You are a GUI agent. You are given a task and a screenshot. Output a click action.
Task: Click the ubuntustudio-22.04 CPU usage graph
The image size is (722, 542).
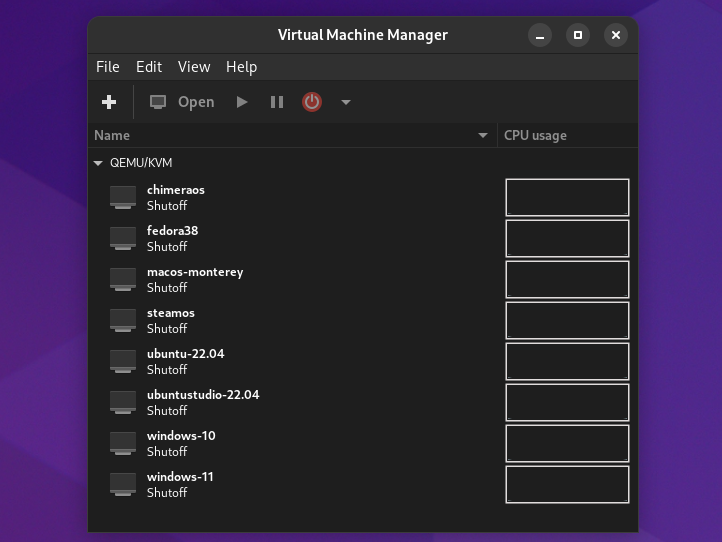coord(567,402)
